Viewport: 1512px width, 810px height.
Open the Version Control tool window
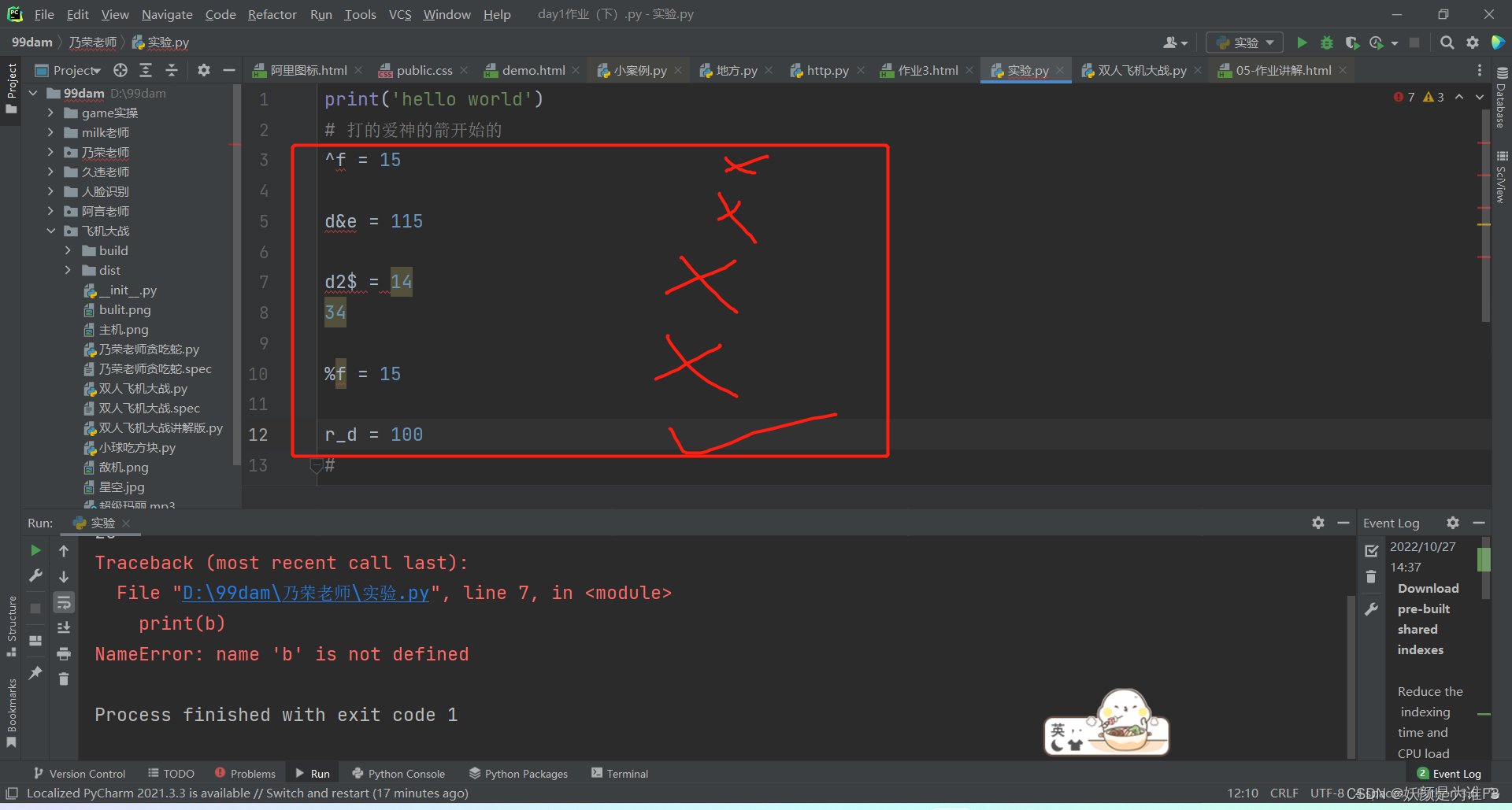tap(80, 774)
